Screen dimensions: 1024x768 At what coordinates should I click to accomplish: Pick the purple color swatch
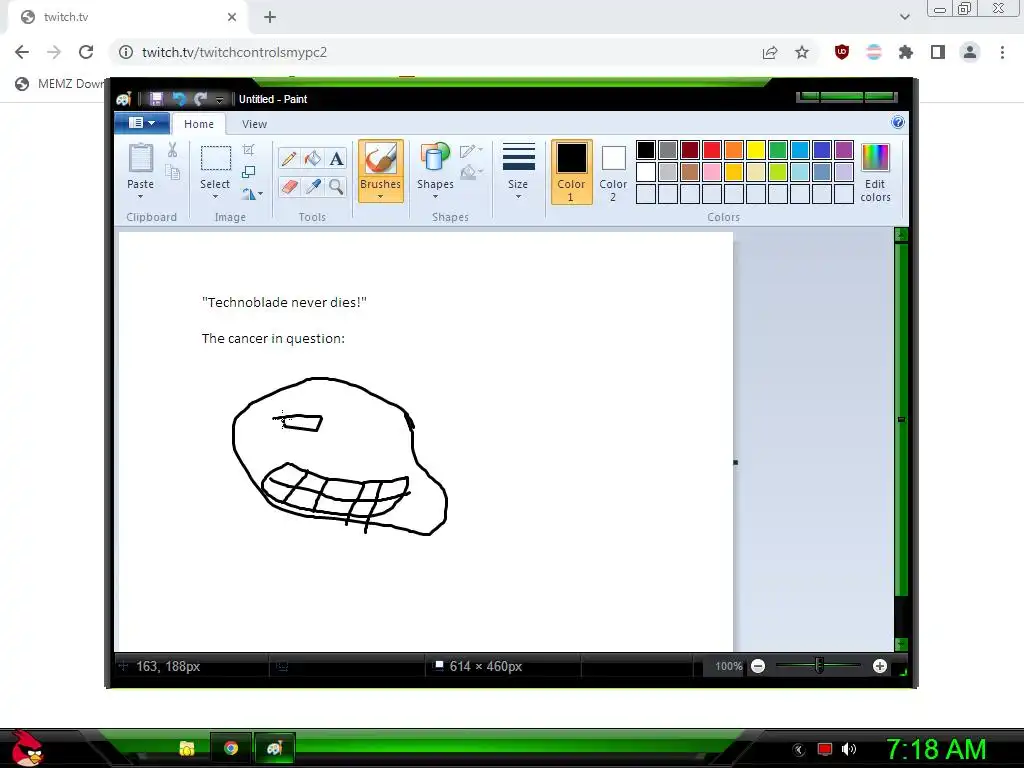pyautogui.click(x=844, y=150)
